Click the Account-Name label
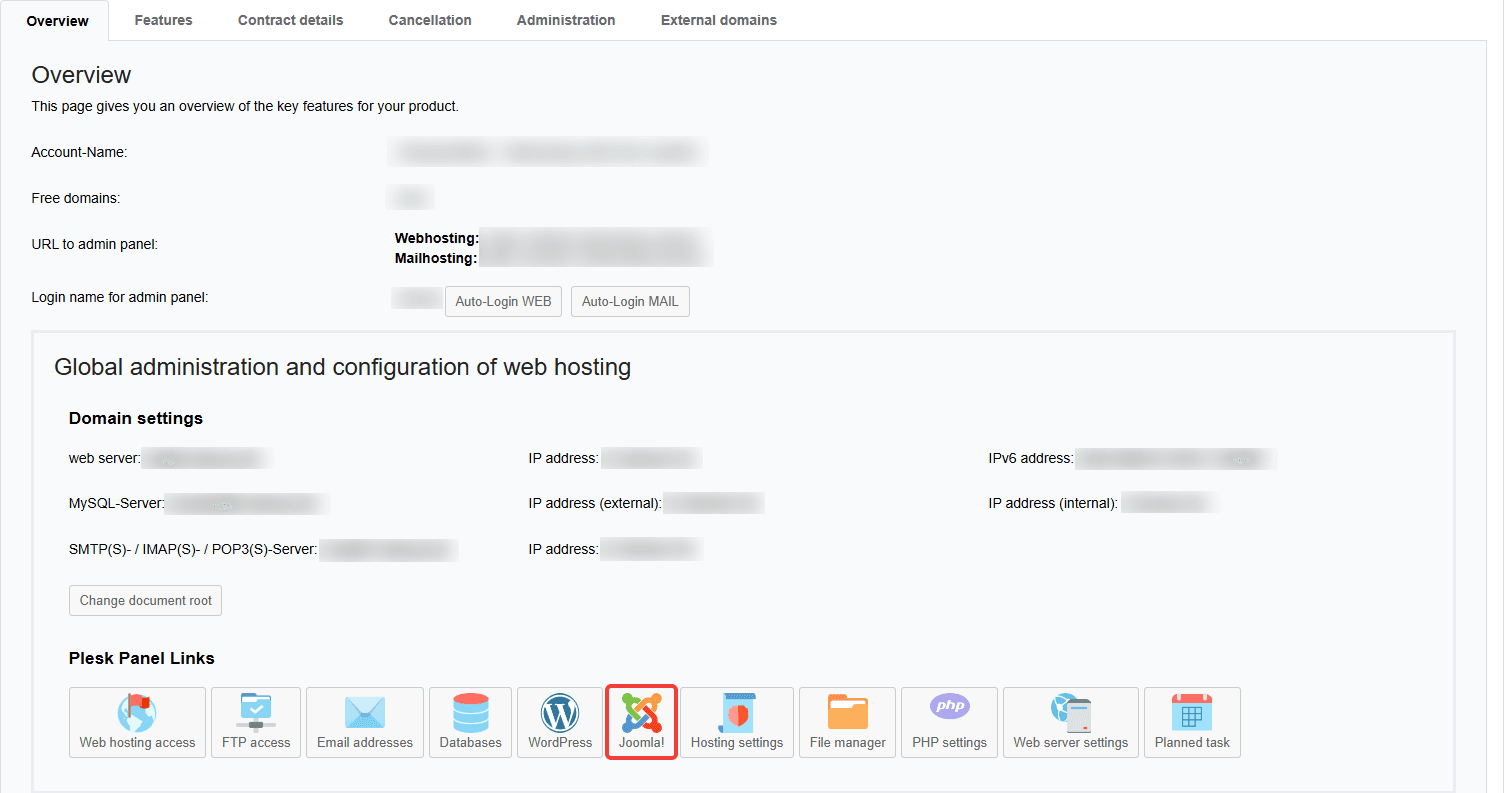 [79, 152]
